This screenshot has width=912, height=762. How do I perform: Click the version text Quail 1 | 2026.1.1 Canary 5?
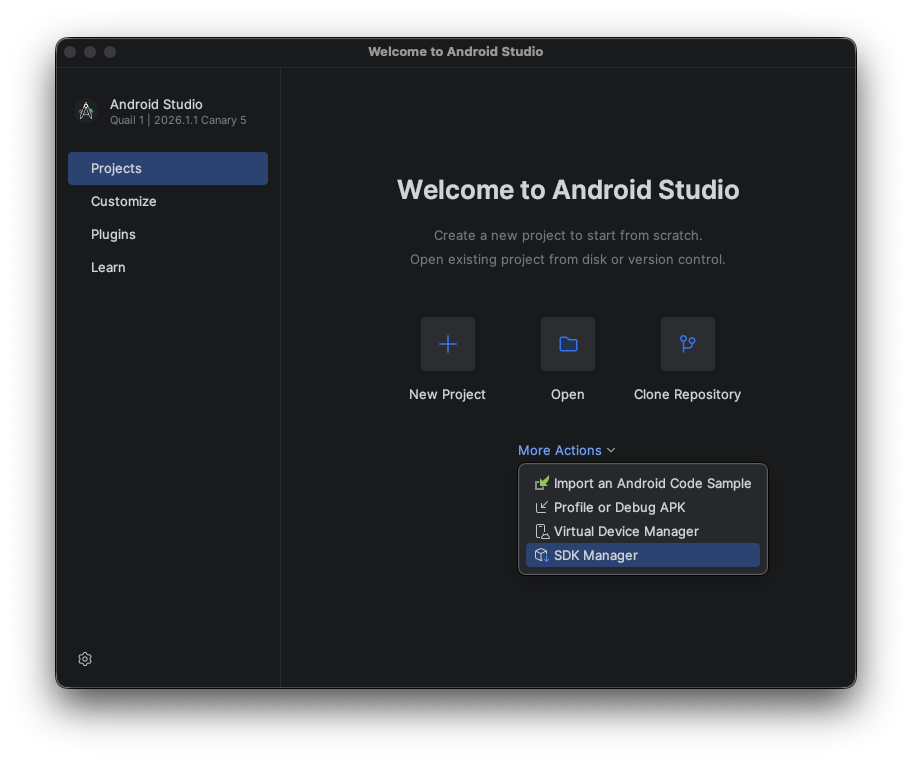point(178,120)
